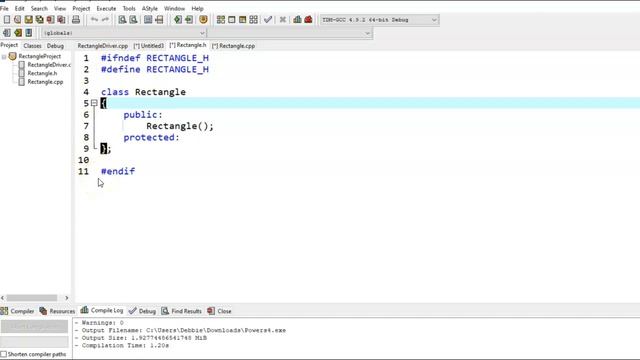
Task: Click the second green arrow page icon
Action: pyautogui.click(x=189, y=20)
